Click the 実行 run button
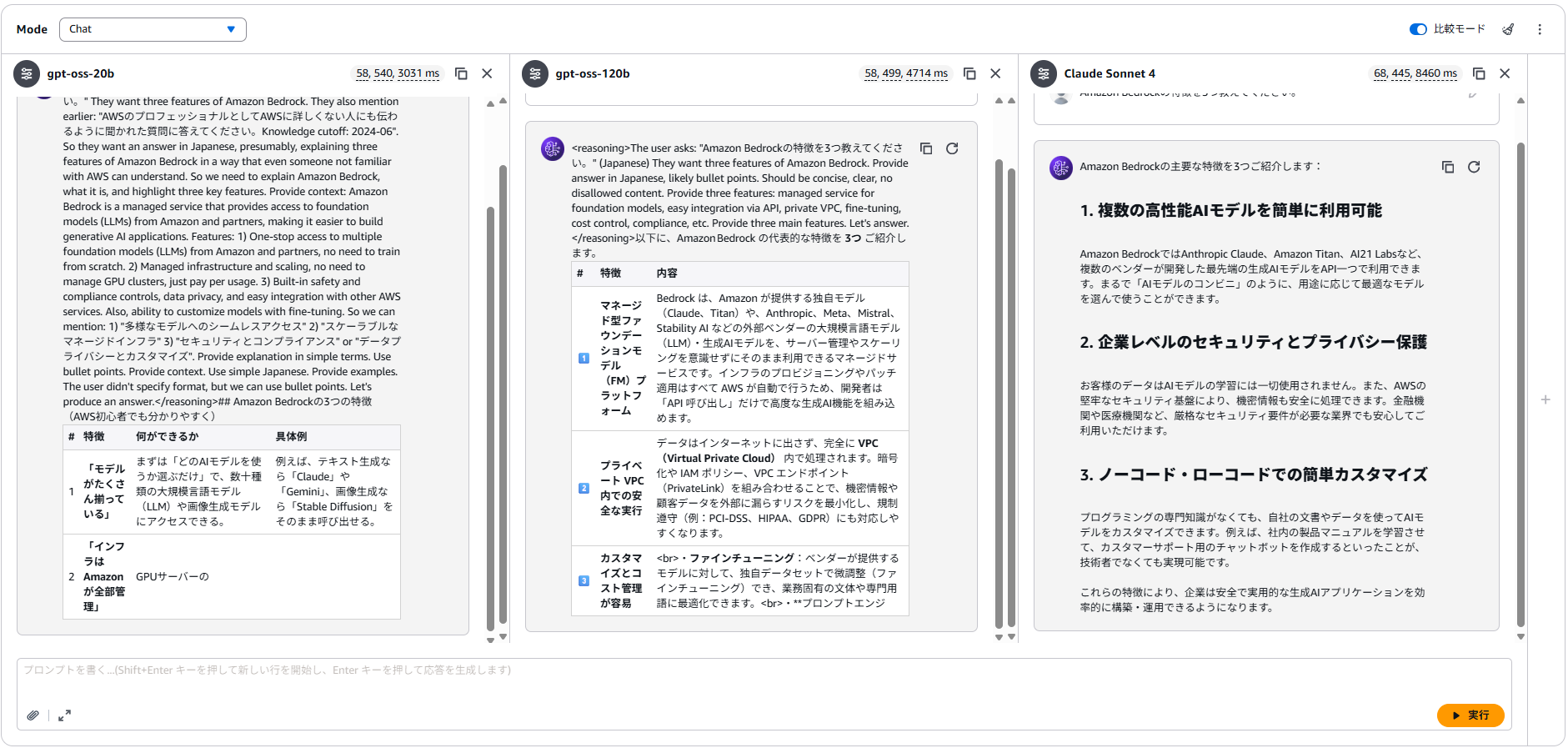The height and width of the screenshot is (748, 1568). click(1470, 715)
